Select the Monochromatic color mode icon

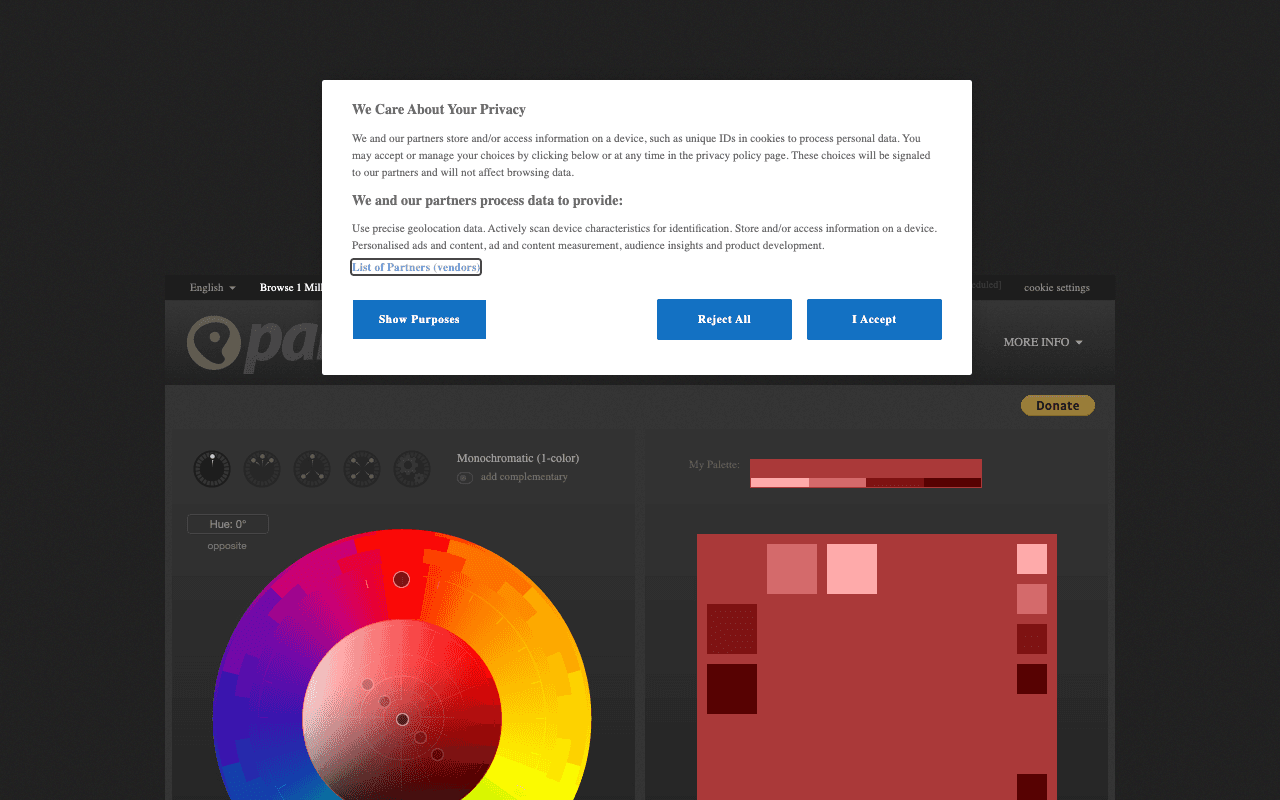tap(212, 469)
